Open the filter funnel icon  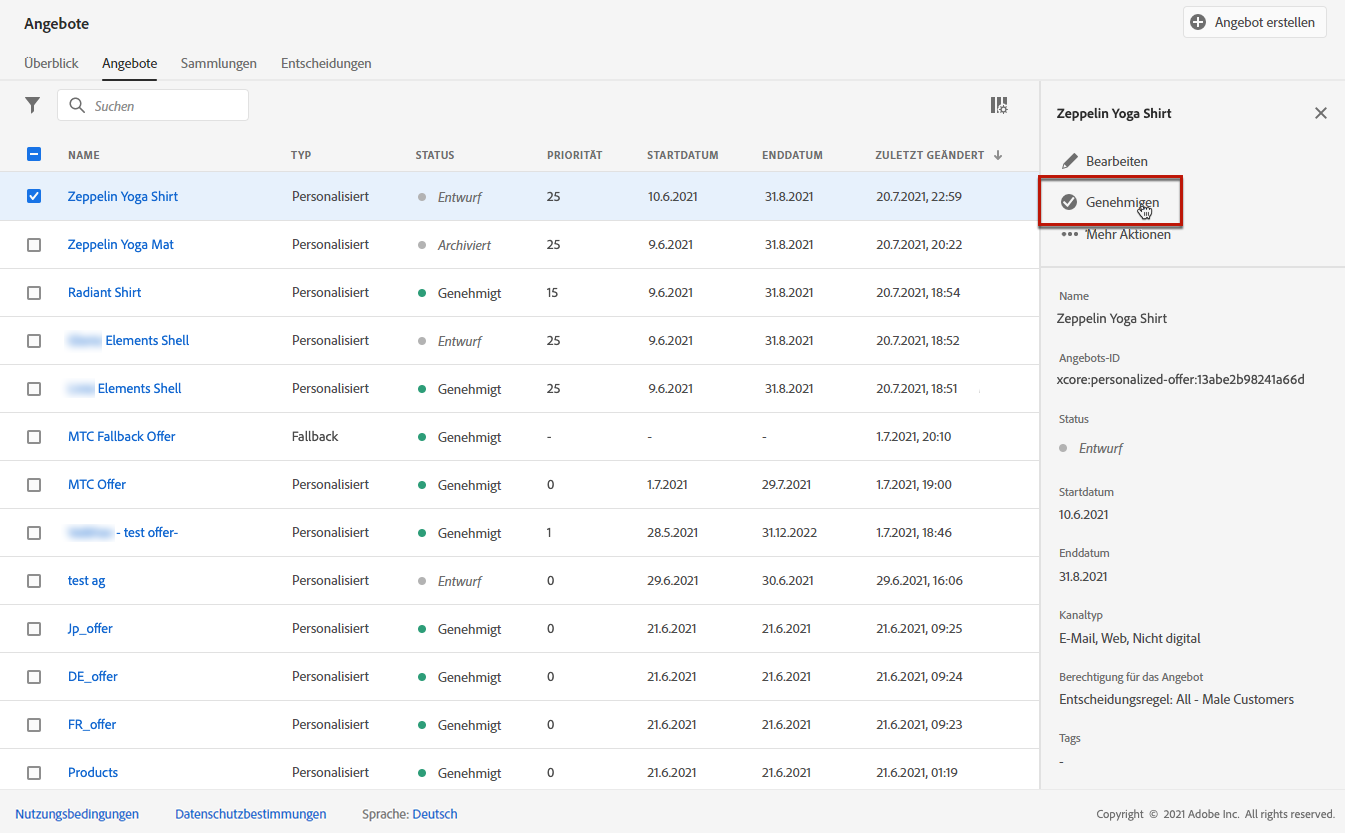point(33,105)
